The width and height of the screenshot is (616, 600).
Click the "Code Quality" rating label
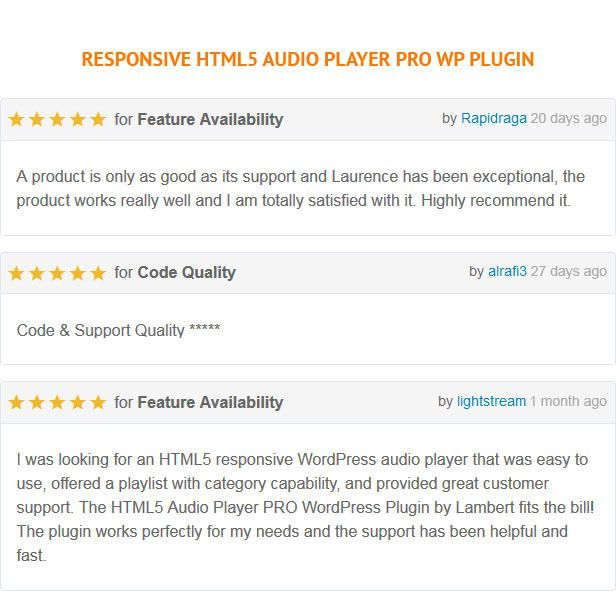coord(186,272)
